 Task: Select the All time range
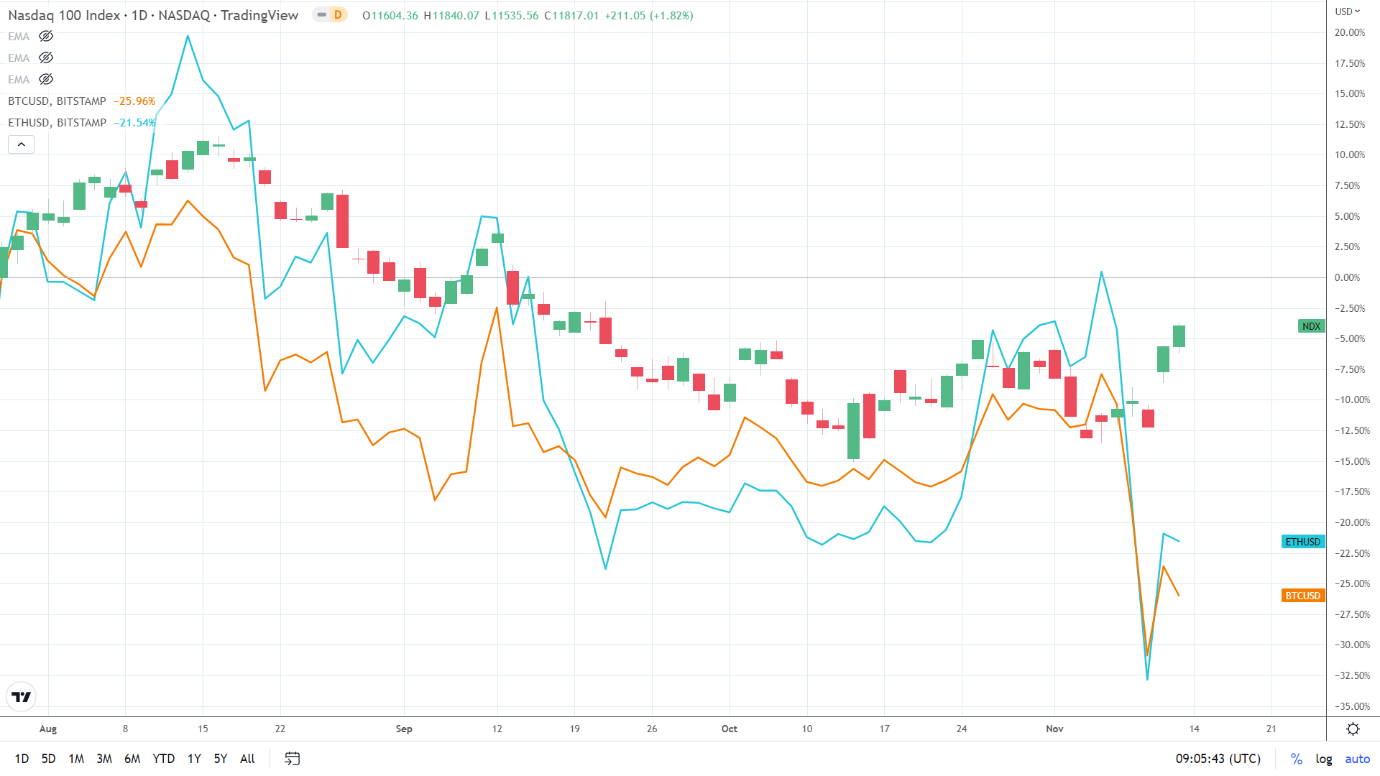point(247,759)
